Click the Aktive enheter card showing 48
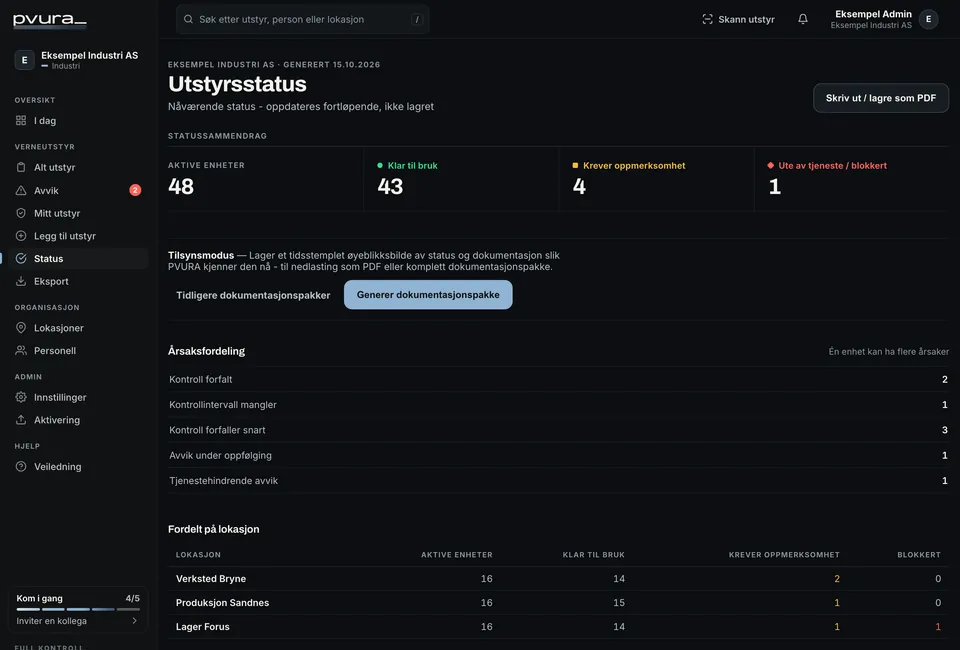This screenshot has height=650, width=960. [x=265, y=179]
